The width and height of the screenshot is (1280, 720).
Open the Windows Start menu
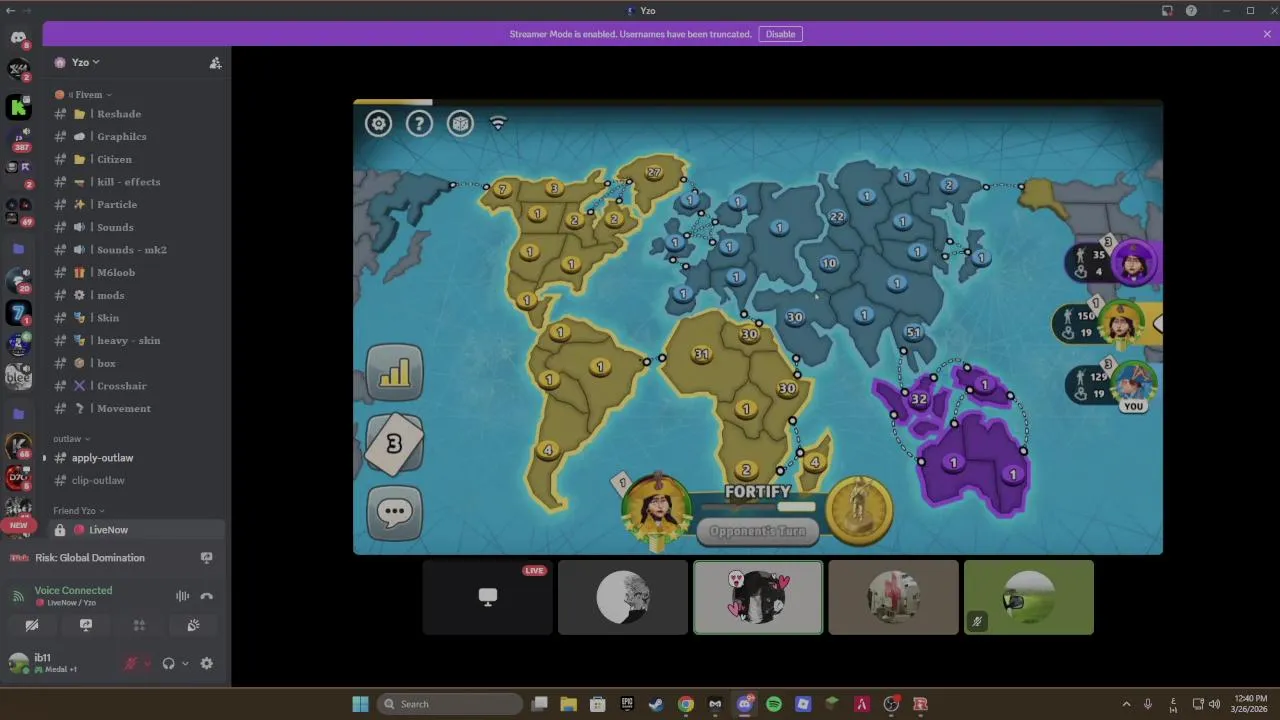coord(360,704)
